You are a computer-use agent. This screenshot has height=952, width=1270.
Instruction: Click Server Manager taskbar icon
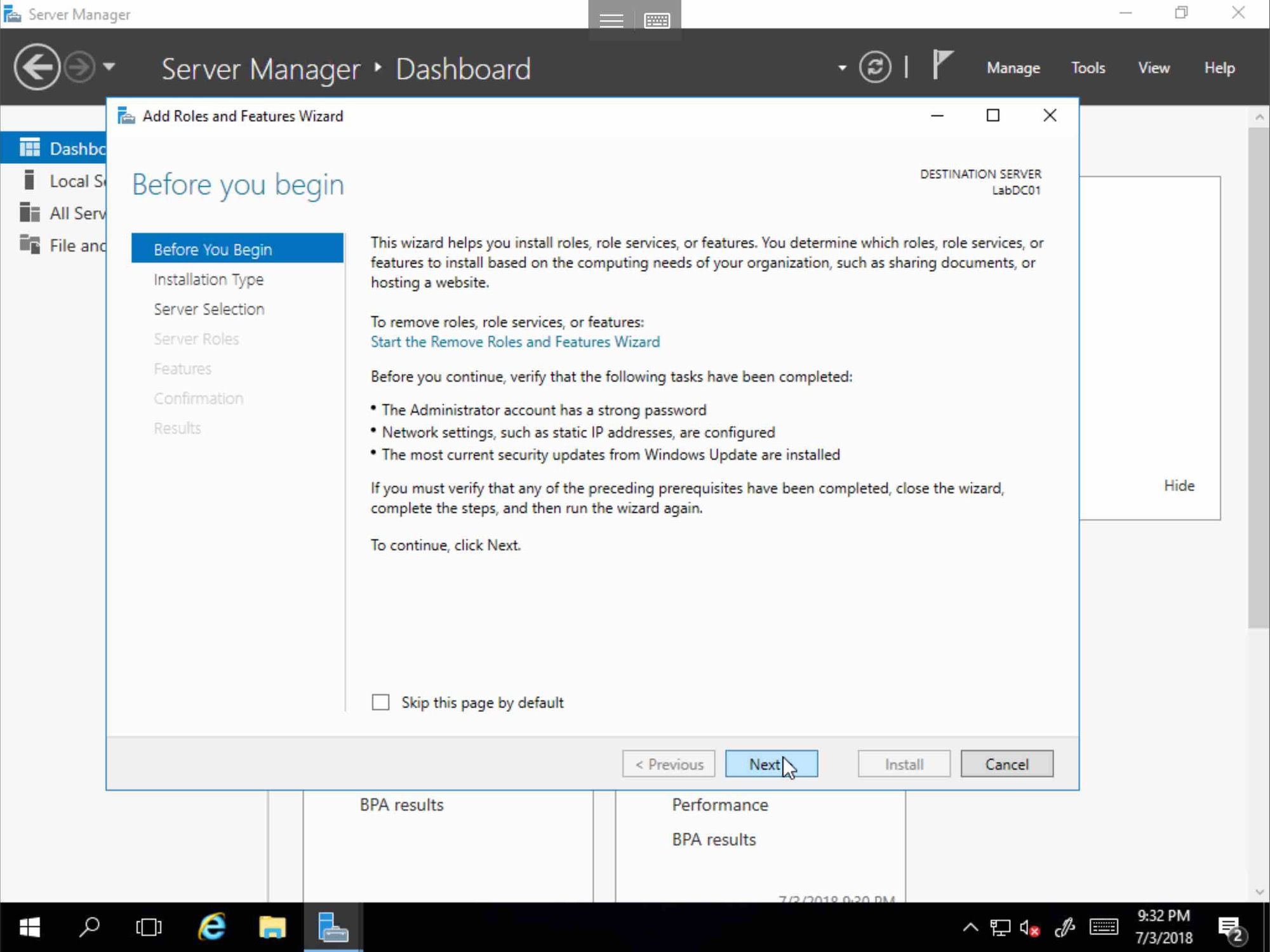pos(333,928)
